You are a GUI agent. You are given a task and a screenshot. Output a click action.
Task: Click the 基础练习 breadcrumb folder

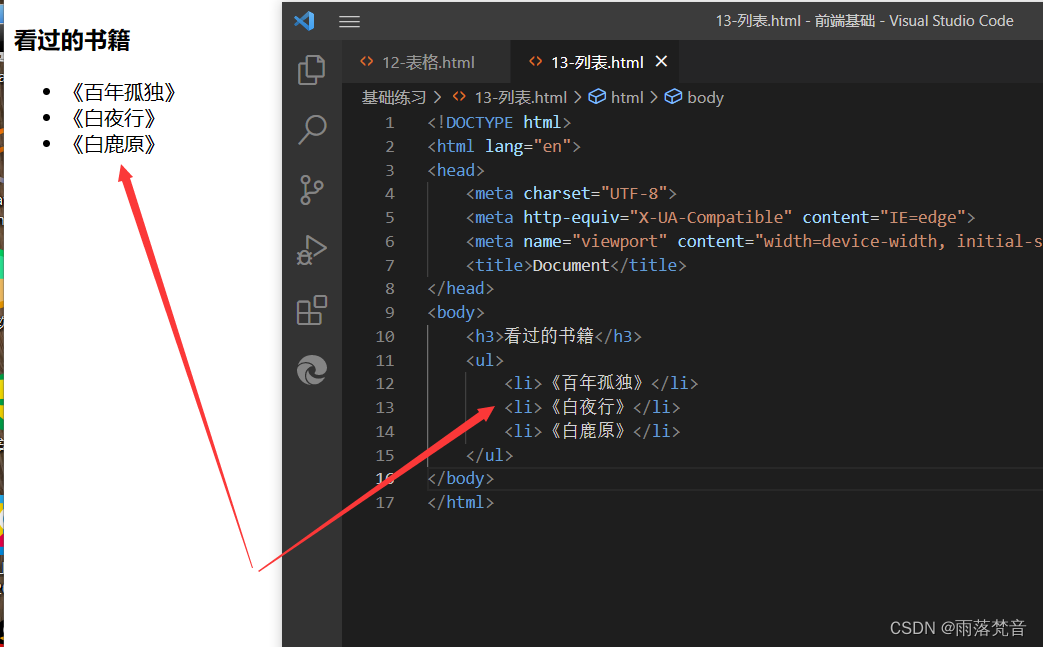coord(394,98)
